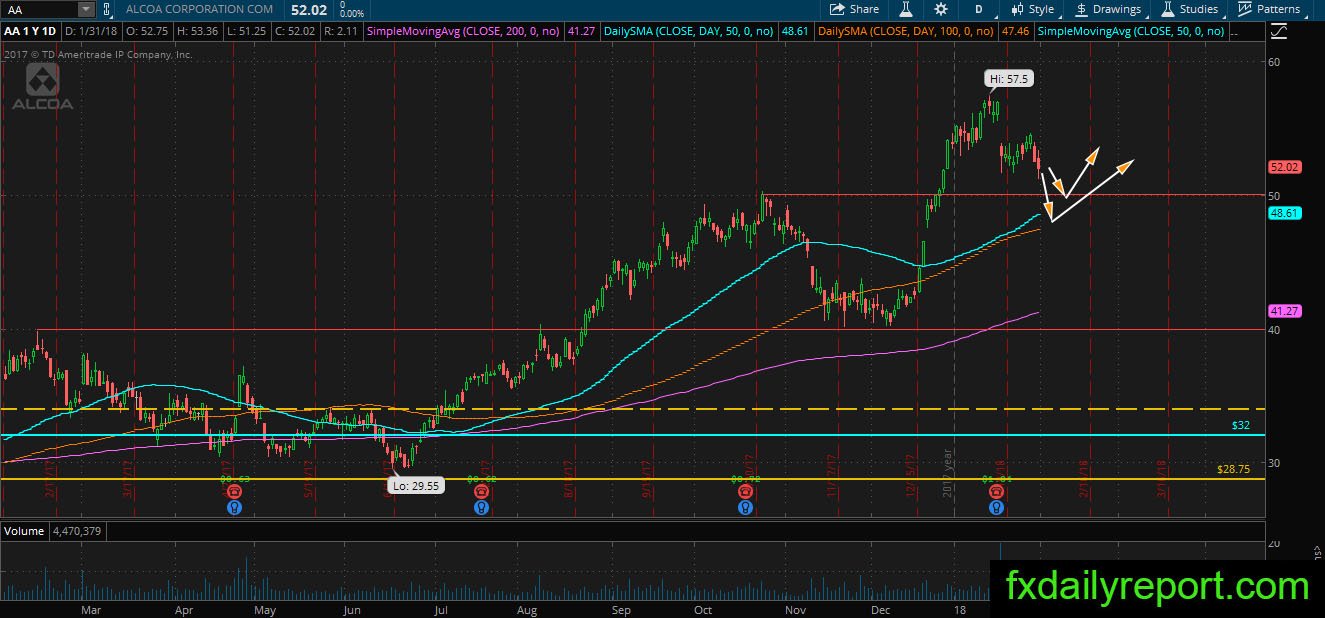The height and width of the screenshot is (618, 1325).
Task: Open the Style dropdown menu
Action: click(1032, 9)
